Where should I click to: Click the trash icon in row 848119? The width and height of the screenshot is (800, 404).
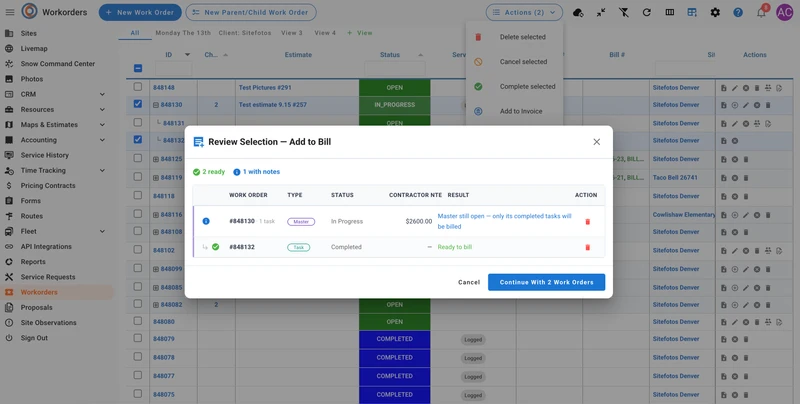[746, 178]
